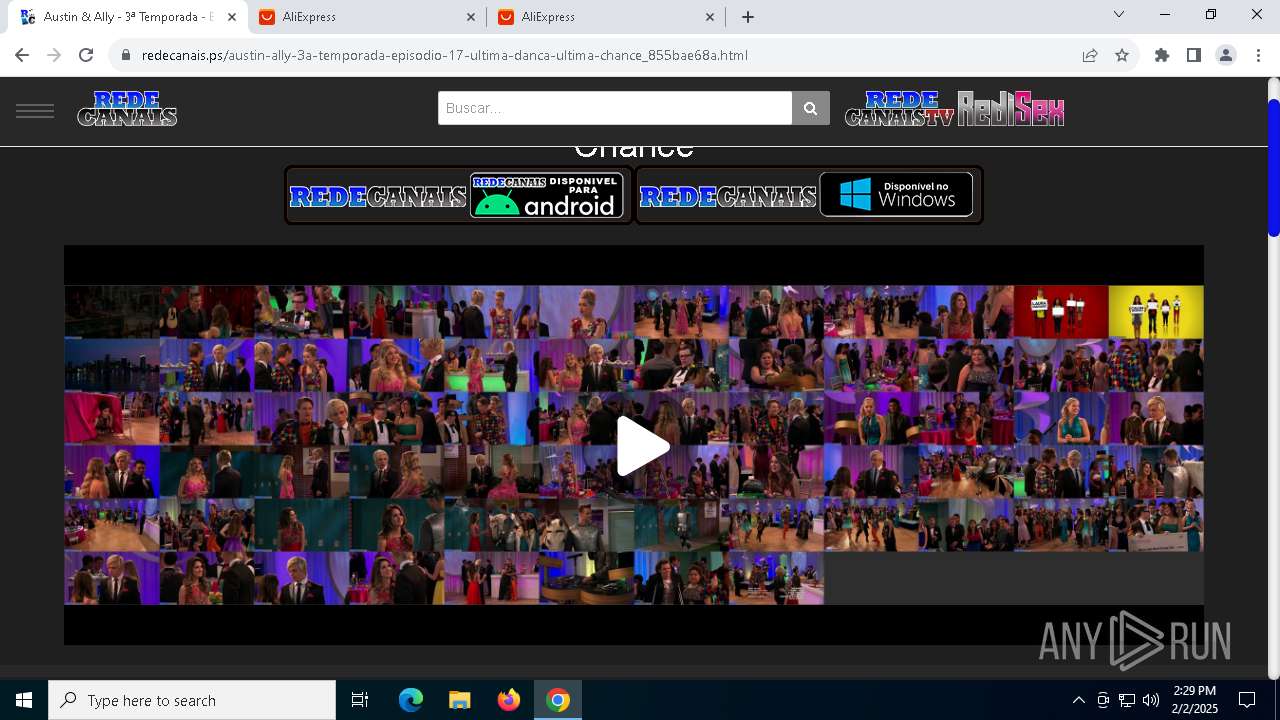Image resolution: width=1280 pixels, height=720 pixels.
Task: Close the second AliExpress tab
Action: [710, 17]
